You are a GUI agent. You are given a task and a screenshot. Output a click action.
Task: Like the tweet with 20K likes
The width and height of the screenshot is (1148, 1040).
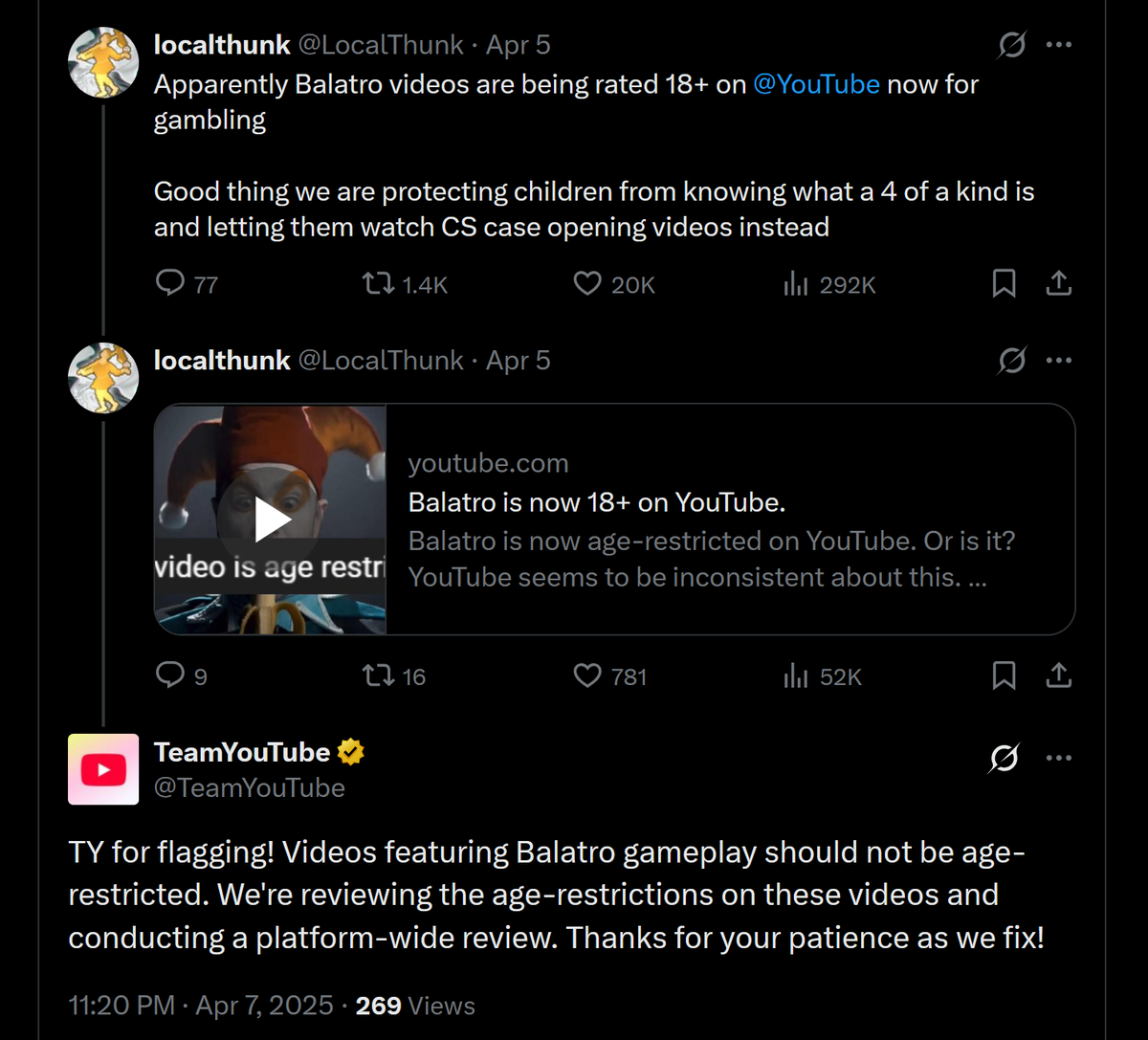tap(587, 283)
